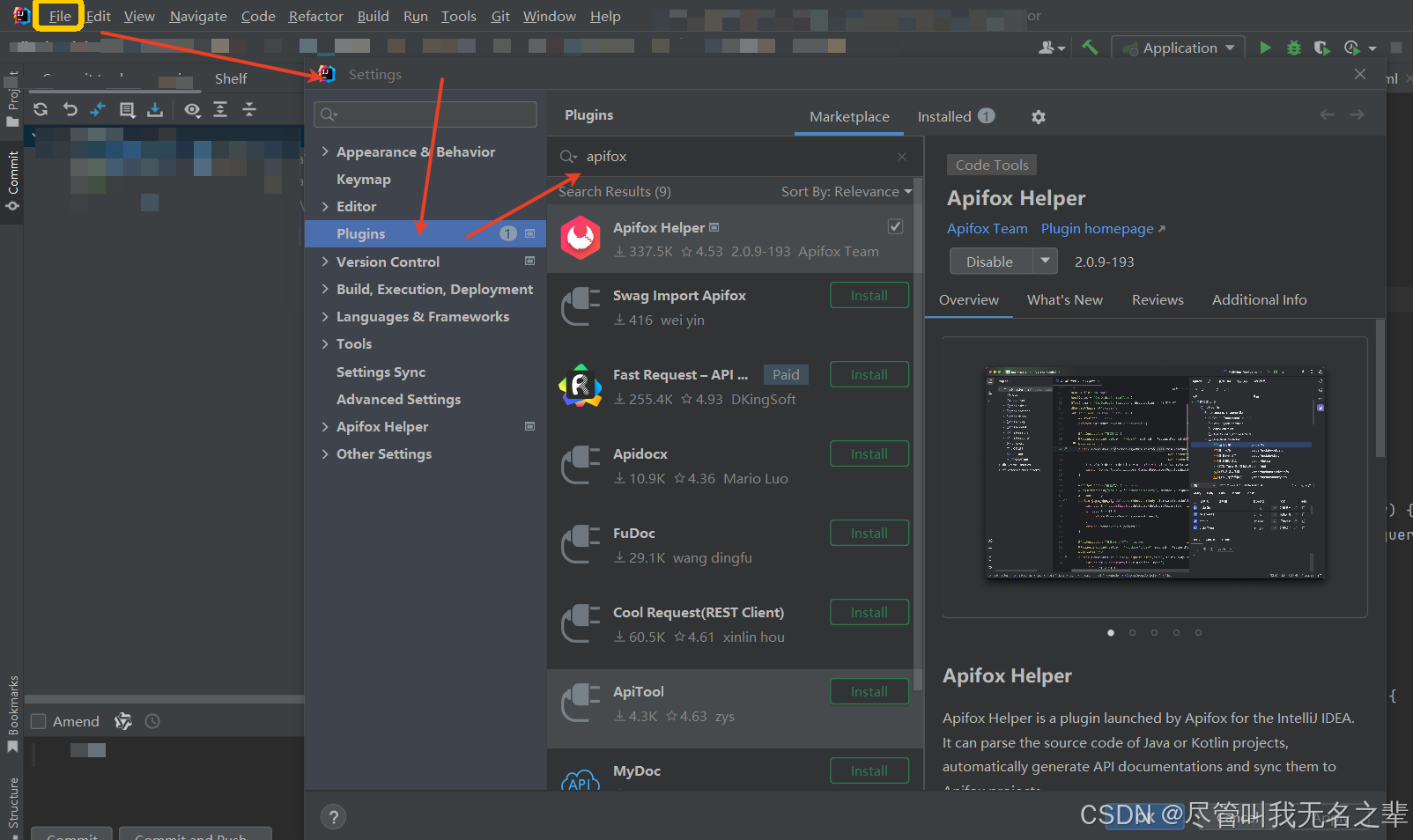Viewport: 1413px width, 840px height.
Task: Open the Commit tool window tab
Action: coord(12,181)
